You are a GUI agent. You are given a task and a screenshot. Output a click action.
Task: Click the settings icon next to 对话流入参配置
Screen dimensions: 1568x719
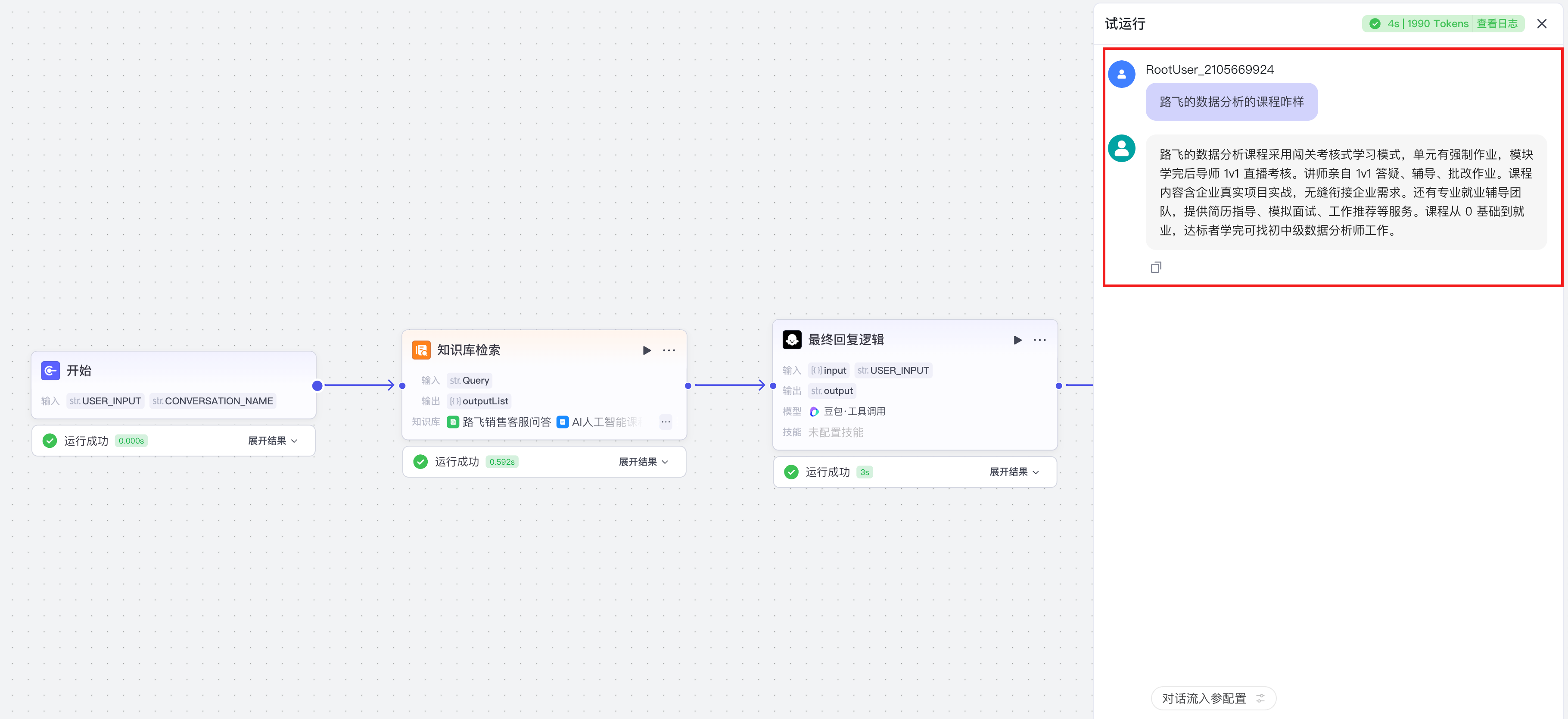click(x=1260, y=698)
